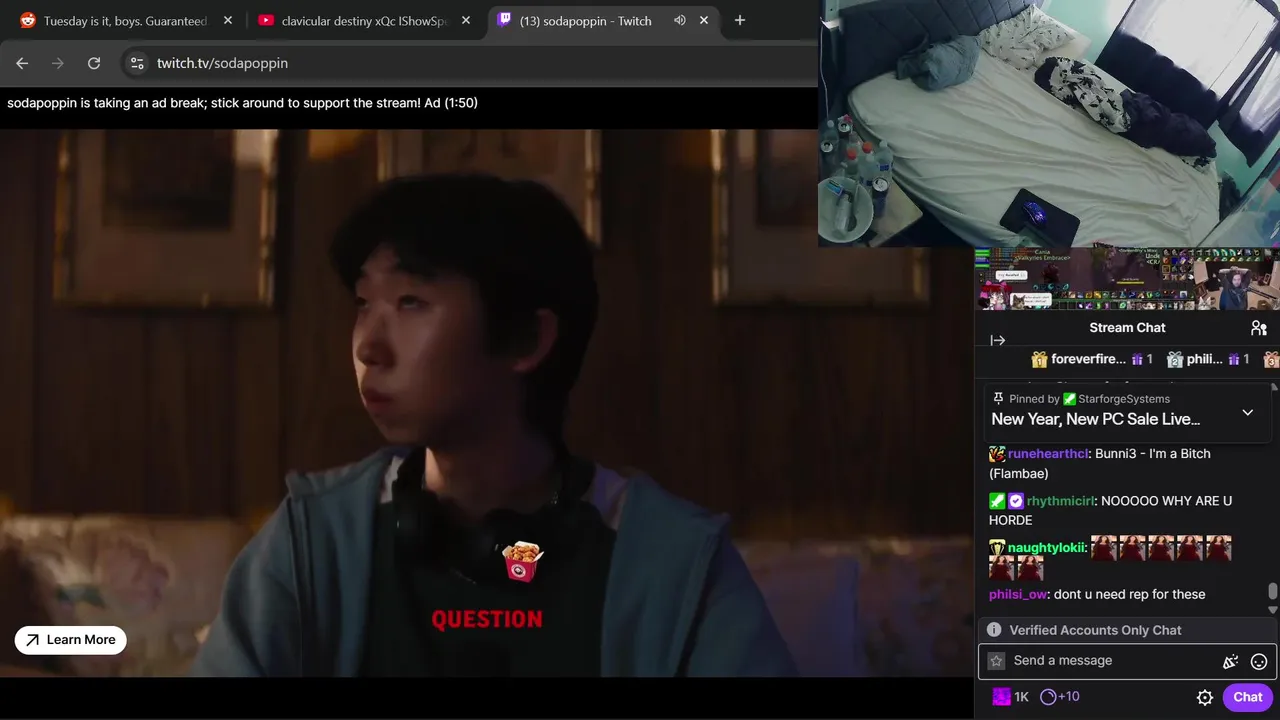Claim the +10 channel points bonus
The image size is (1280, 720).
(x=1060, y=697)
